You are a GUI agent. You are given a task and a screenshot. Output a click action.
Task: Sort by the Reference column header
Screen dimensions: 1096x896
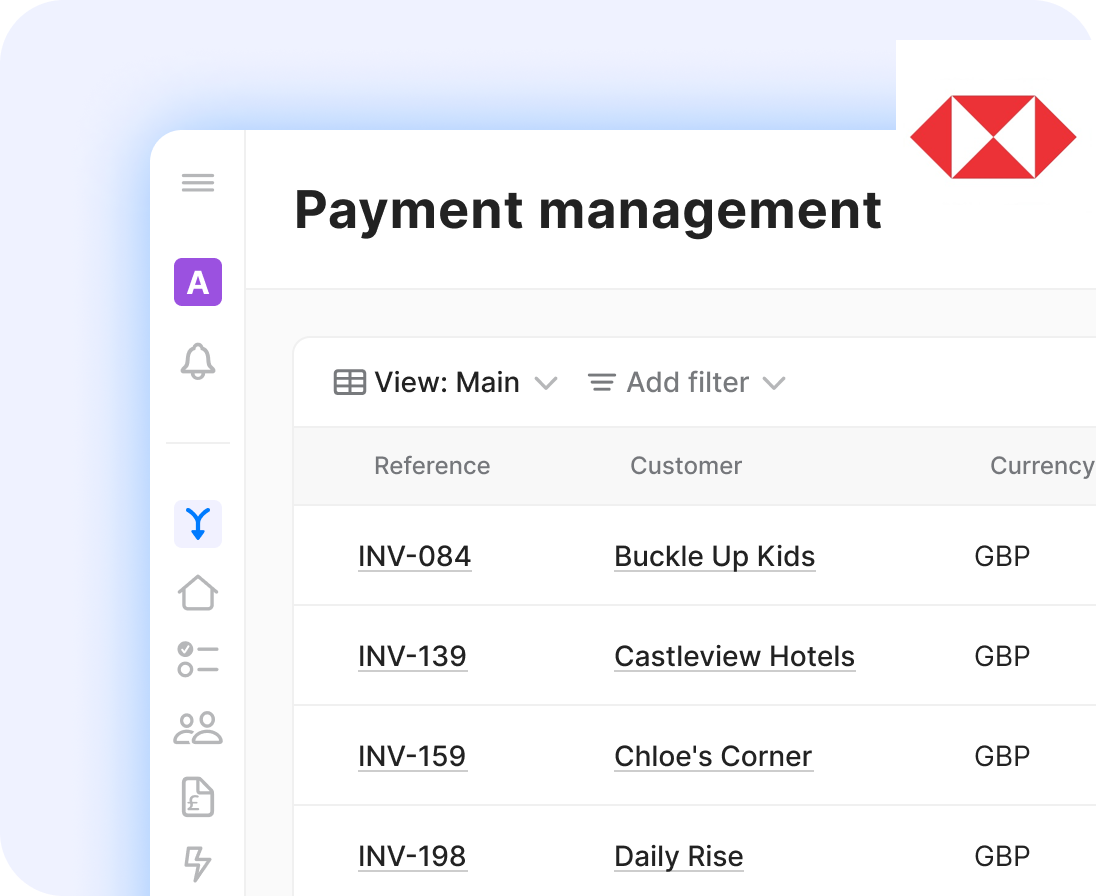[x=432, y=466]
